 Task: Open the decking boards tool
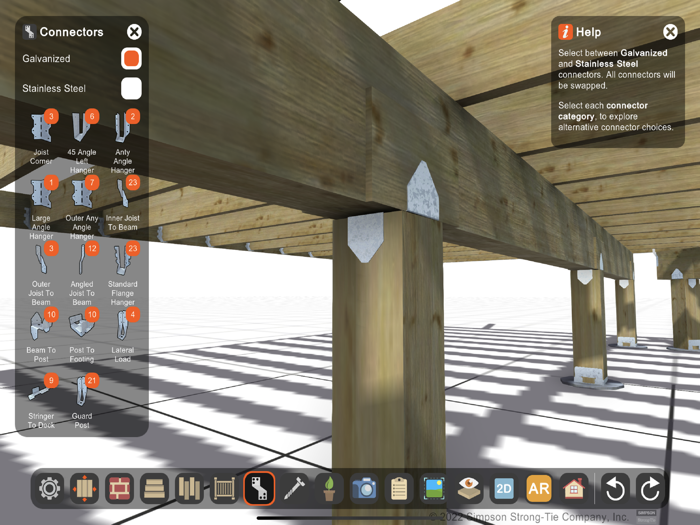click(x=189, y=488)
